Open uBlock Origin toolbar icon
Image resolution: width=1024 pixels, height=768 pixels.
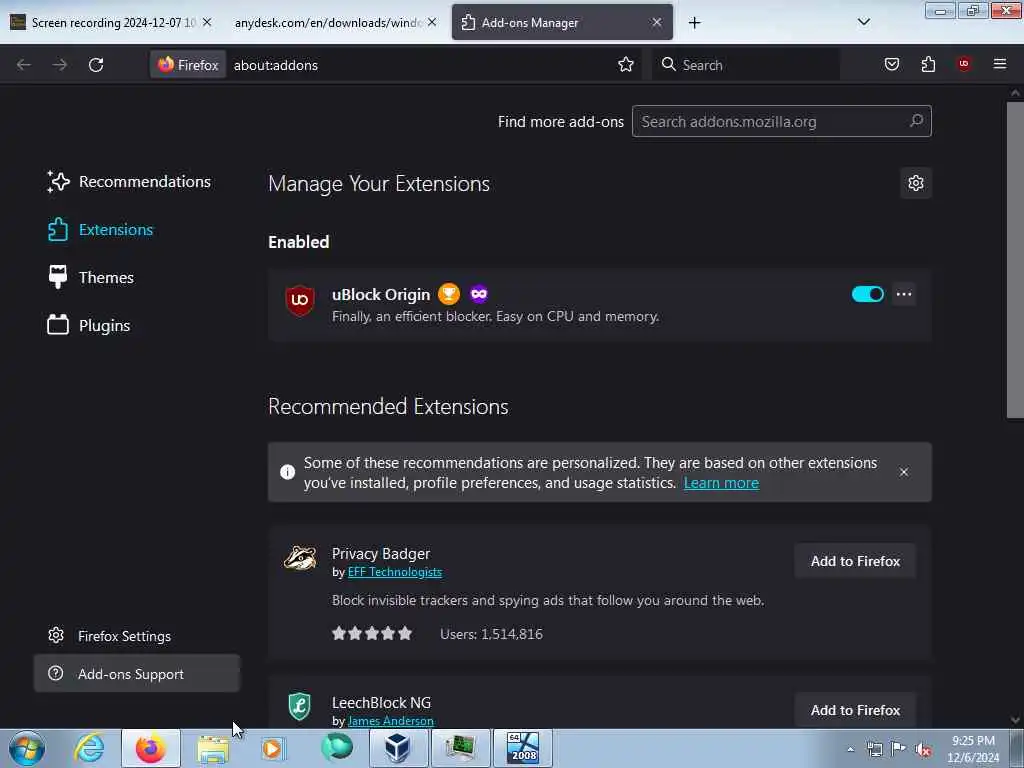tap(964, 64)
